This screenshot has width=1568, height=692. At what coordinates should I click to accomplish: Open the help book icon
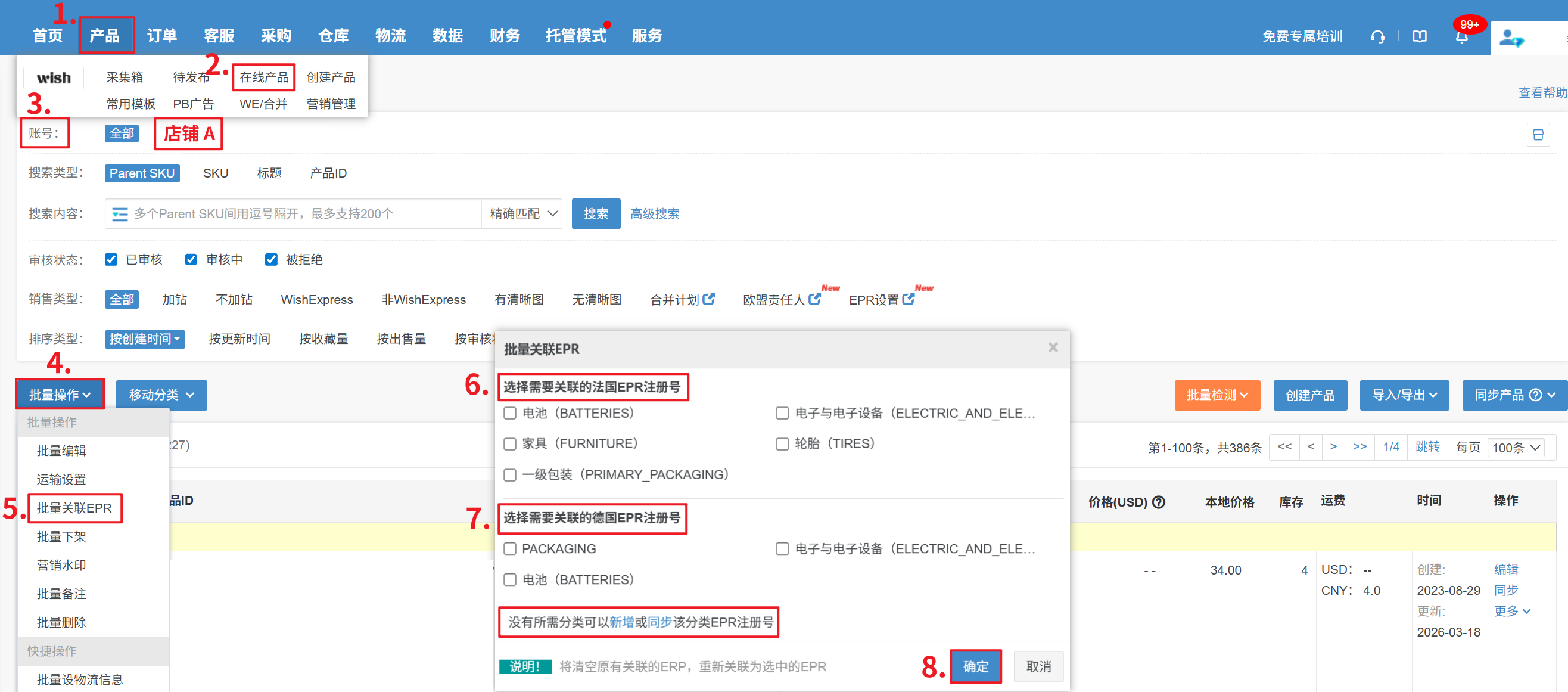(1419, 36)
